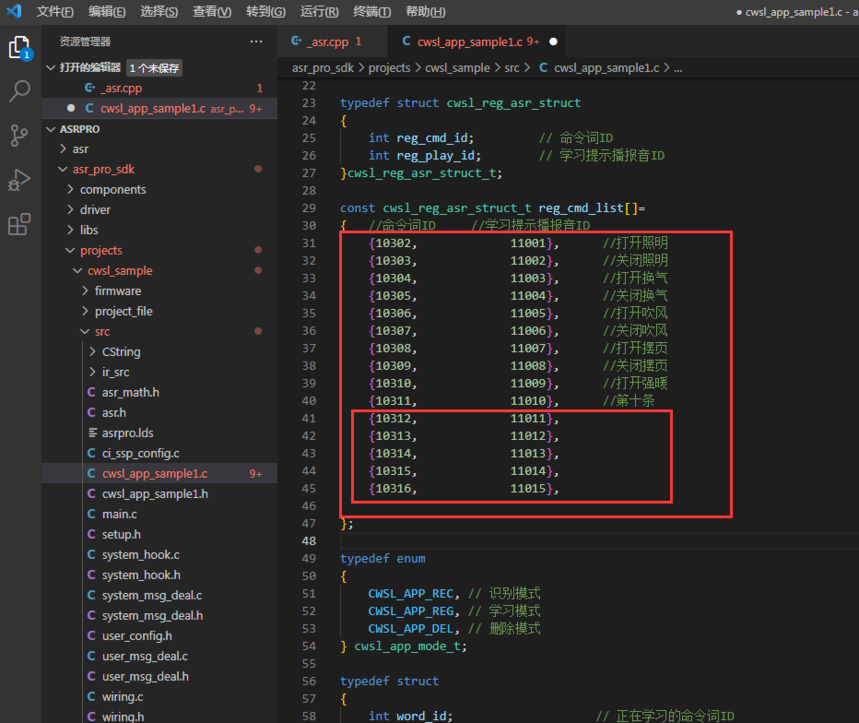
Task: Collapse the ASRPRO workspace section
Action: (x=51, y=129)
